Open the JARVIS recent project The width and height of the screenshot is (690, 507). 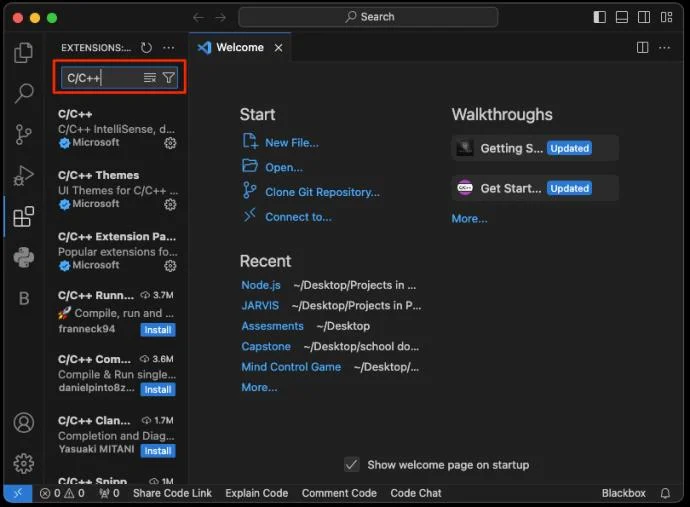(260, 305)
